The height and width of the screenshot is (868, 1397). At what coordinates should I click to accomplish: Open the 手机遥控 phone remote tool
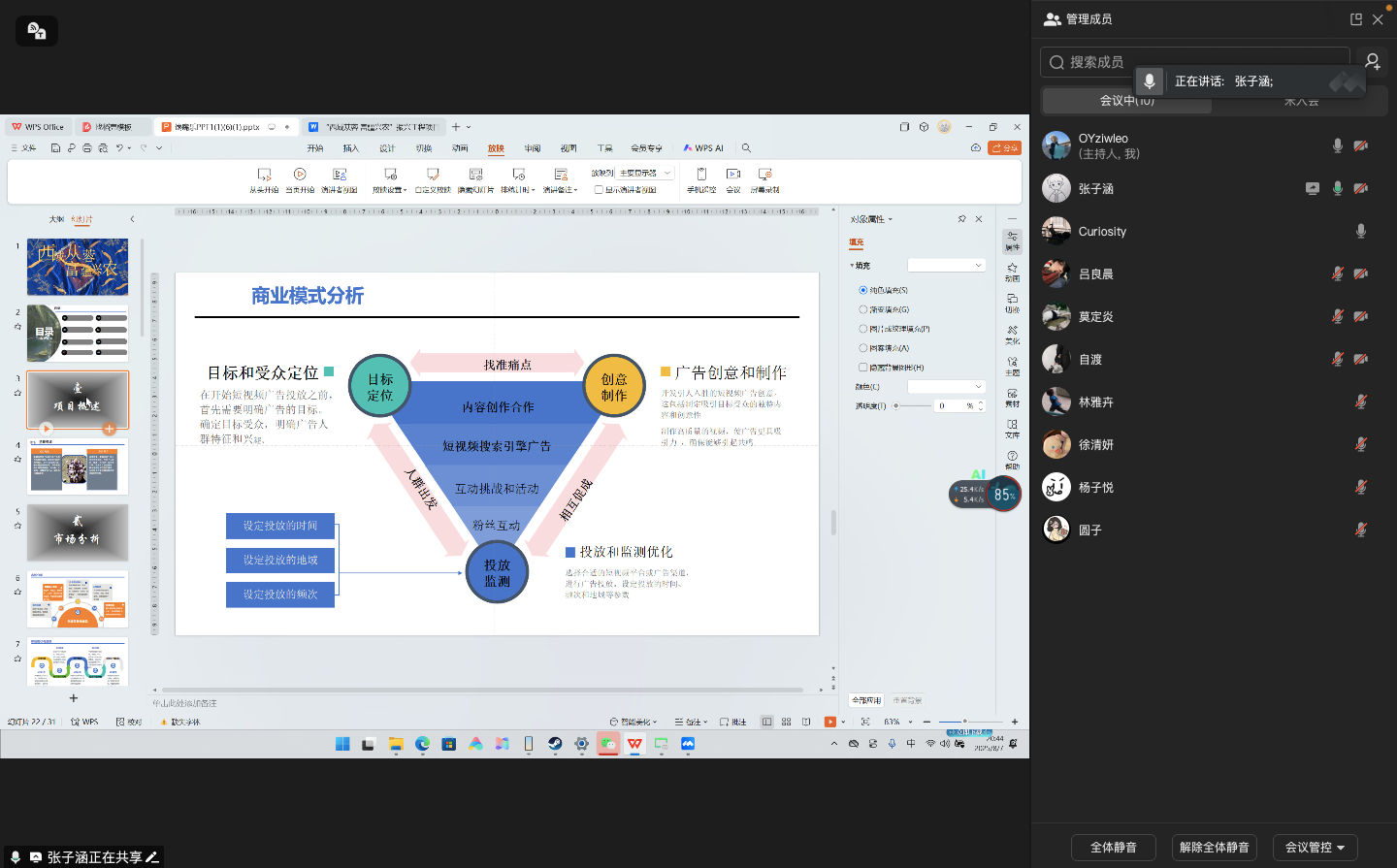click(701, 175)
